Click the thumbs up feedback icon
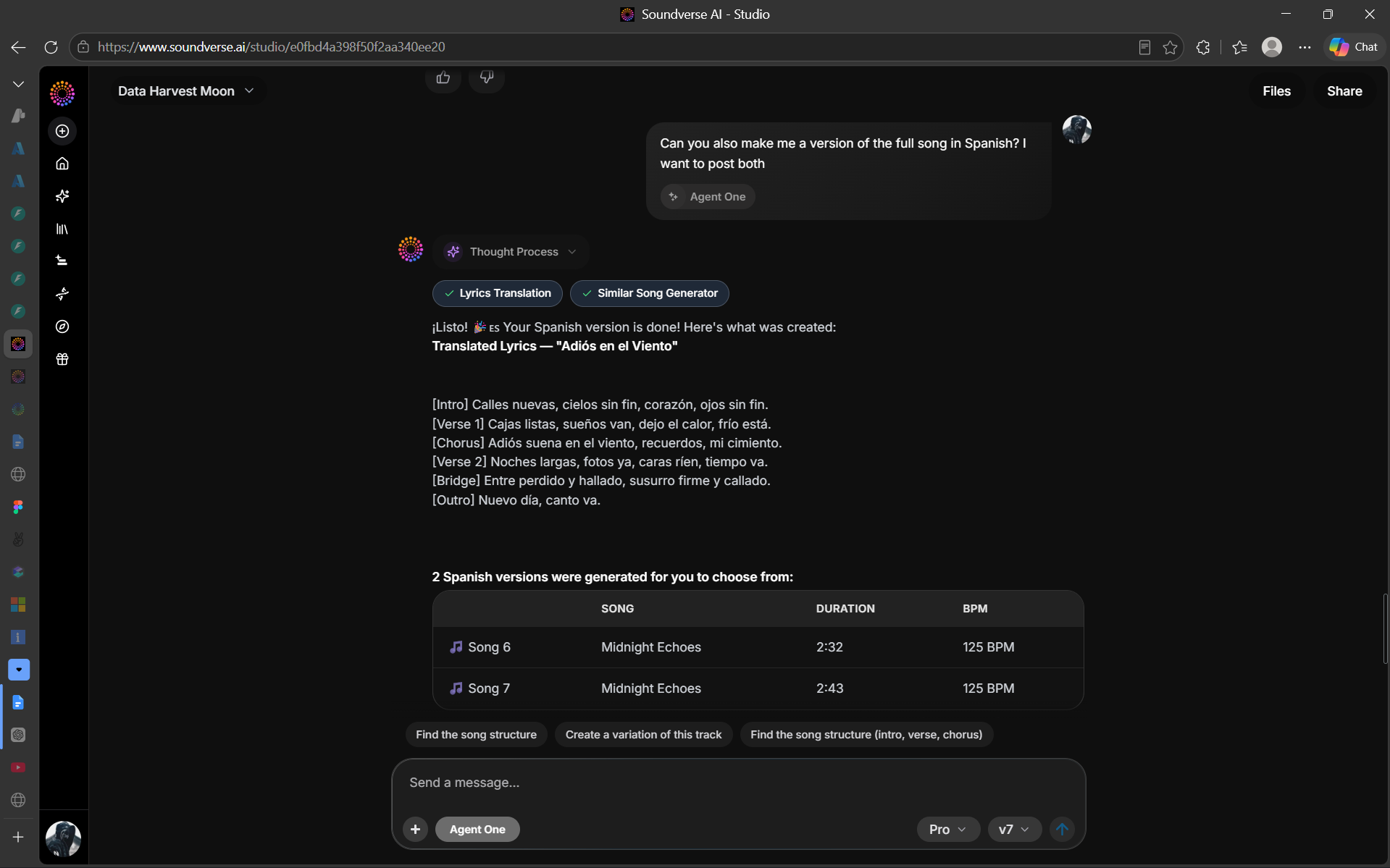This screenshot has width=1390, height=868. [443, 77]
